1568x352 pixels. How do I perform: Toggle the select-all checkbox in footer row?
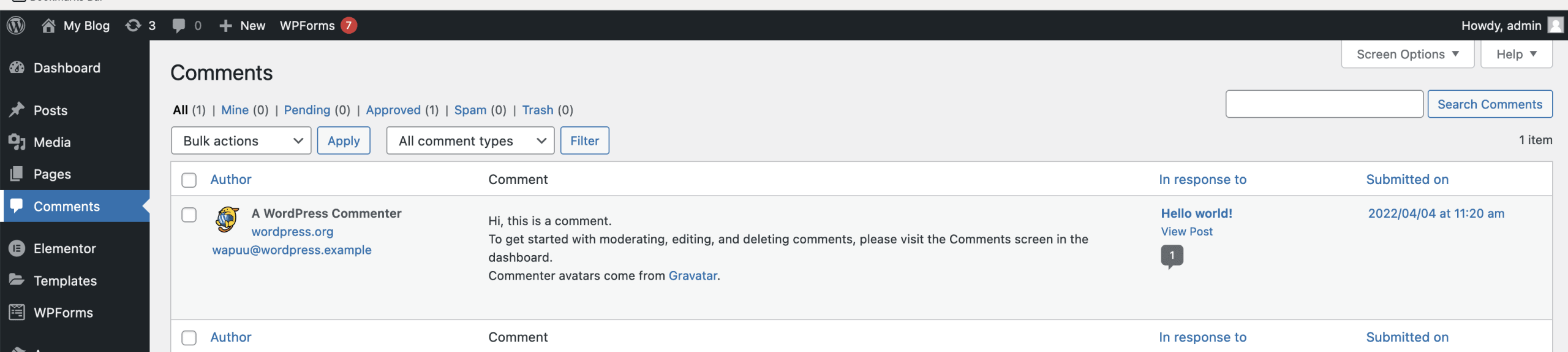click(x=189, y=337)
